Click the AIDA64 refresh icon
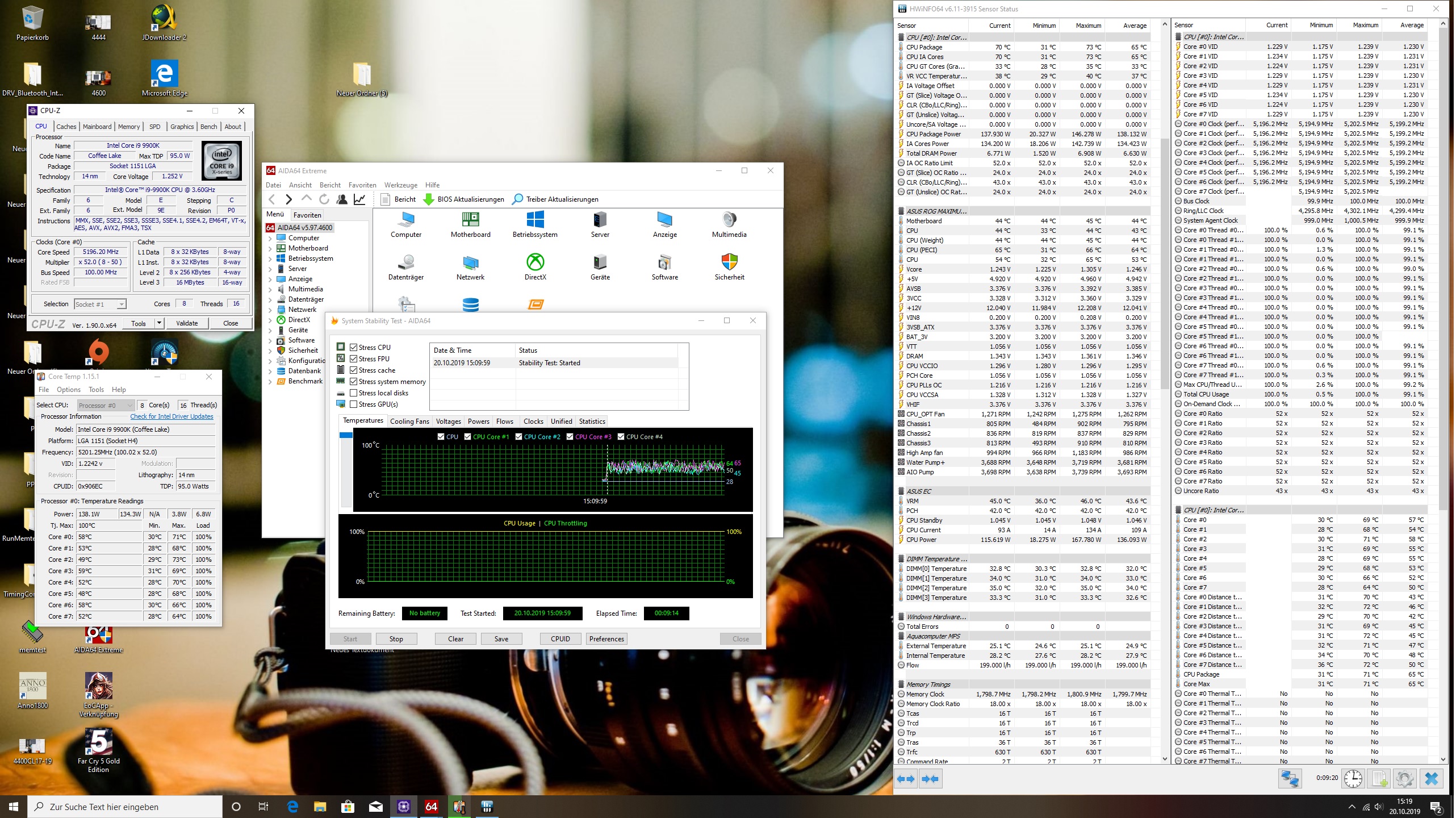 (324, 199)
